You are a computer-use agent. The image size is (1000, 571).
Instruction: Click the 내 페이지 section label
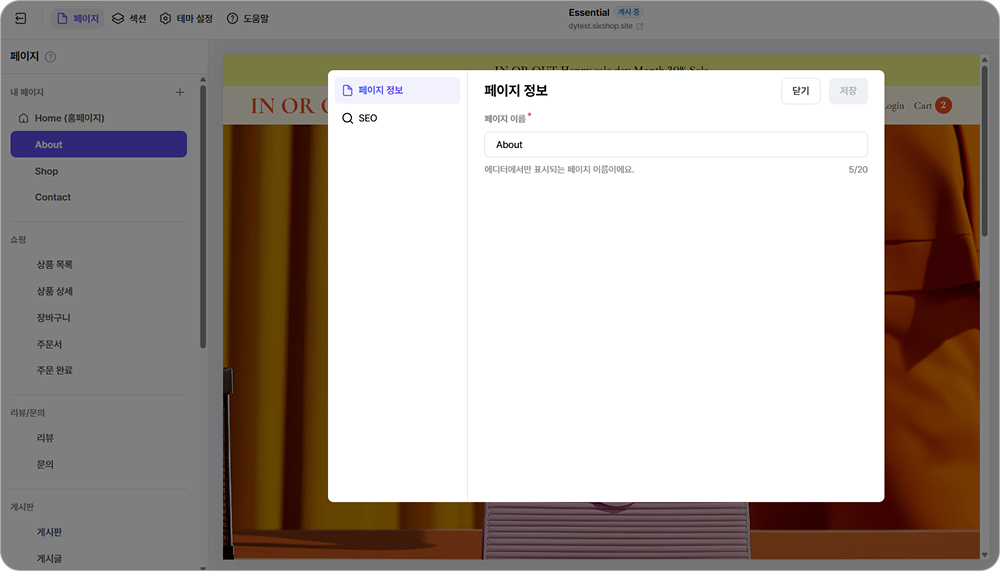[x=27, y=93]
